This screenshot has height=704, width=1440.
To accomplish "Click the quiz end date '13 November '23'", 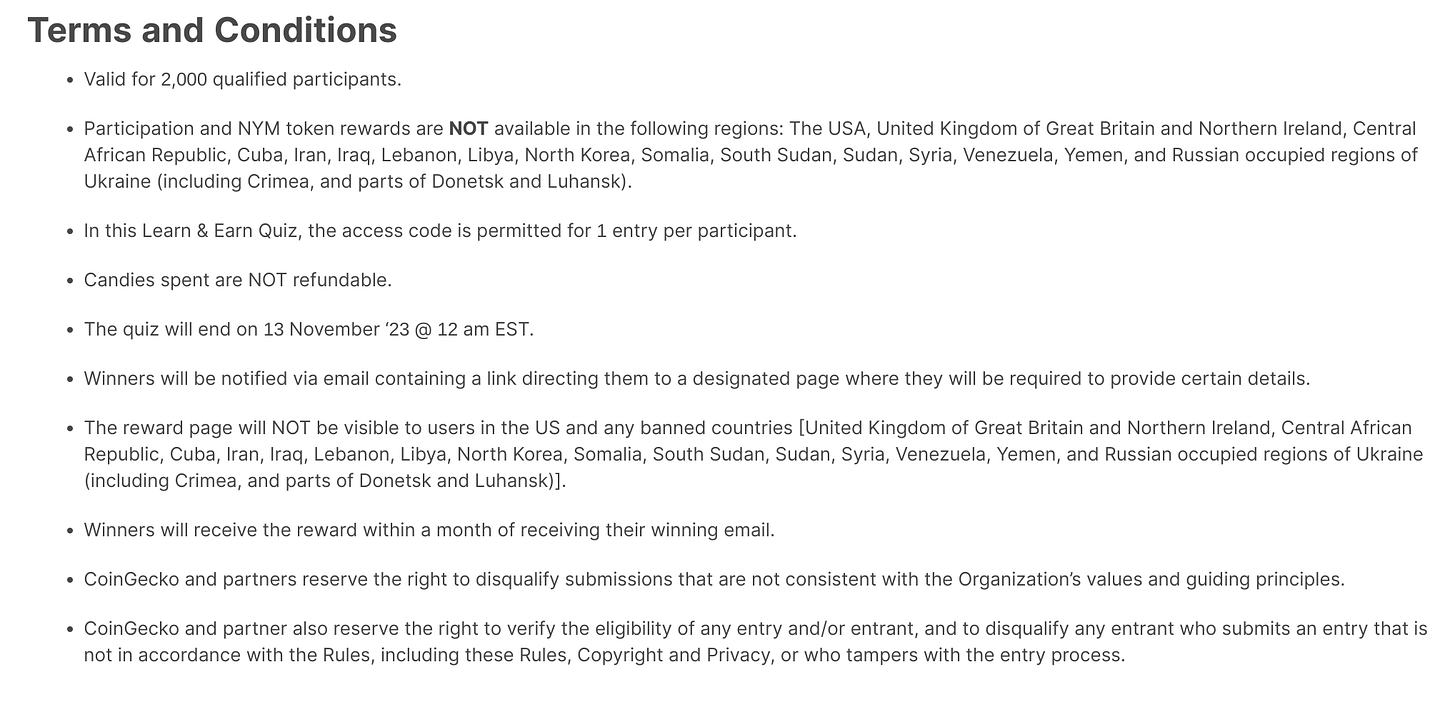I will (x=337, y=330).
